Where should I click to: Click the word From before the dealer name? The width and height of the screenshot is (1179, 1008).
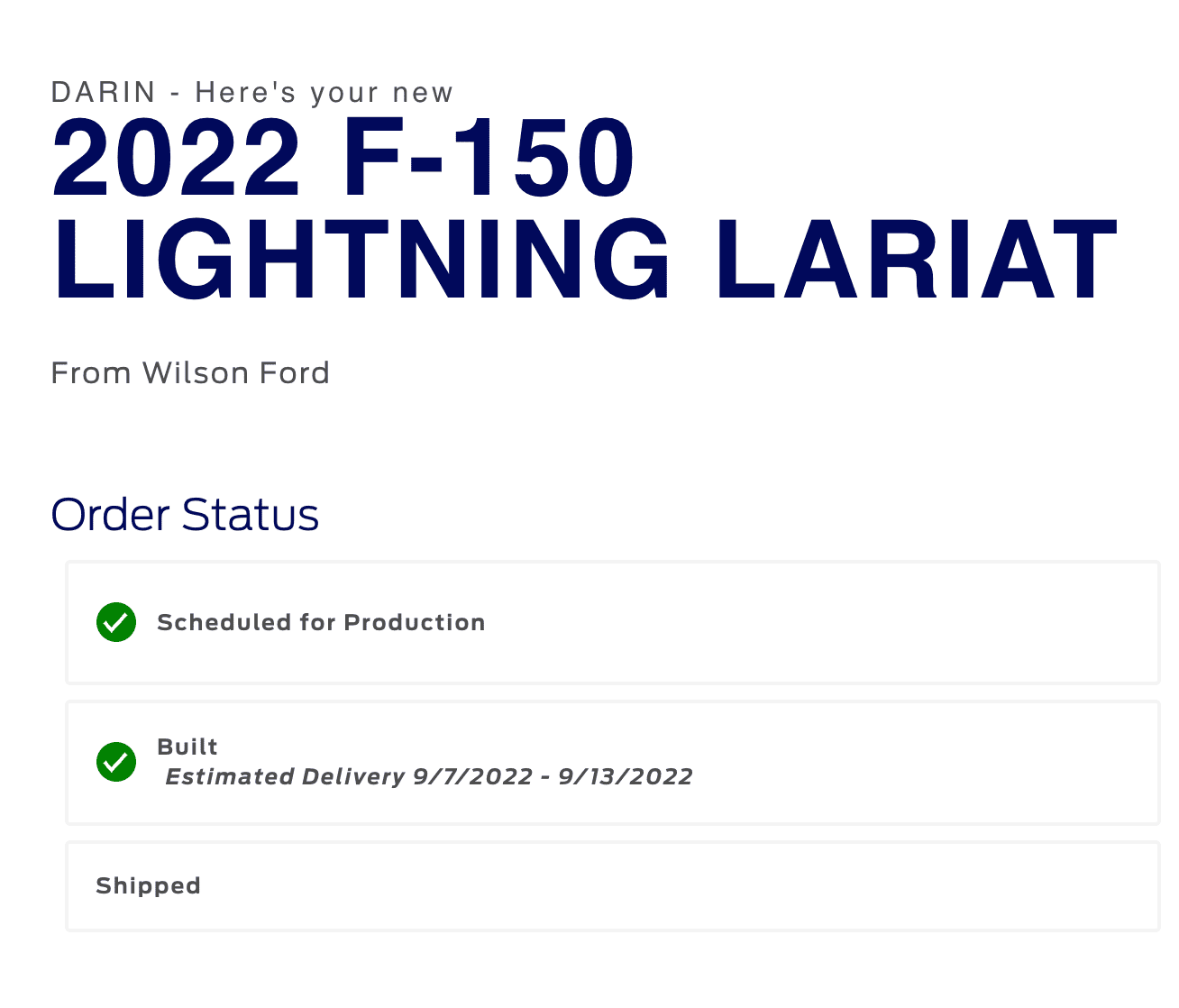91,372
